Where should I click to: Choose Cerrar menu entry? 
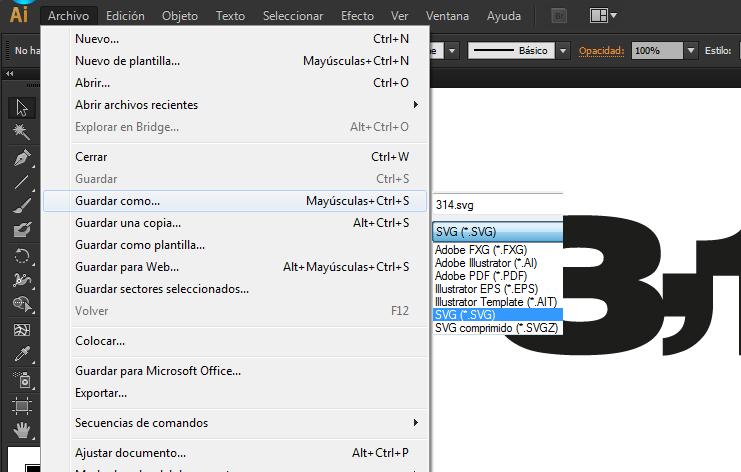click(x=235, y=157)
